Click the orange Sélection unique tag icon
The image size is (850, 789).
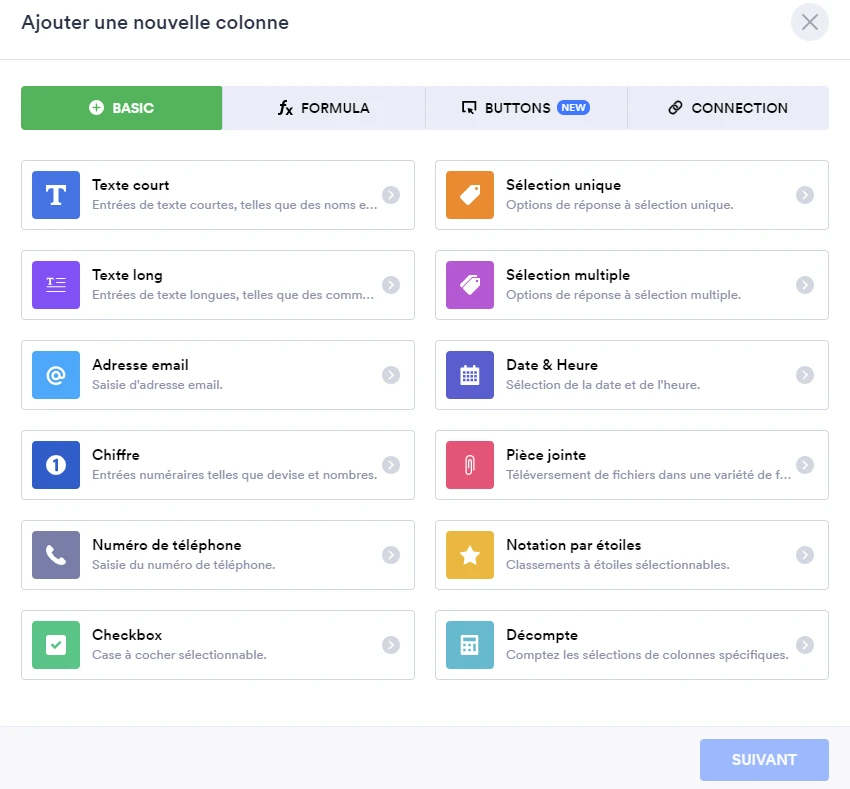(x=470, y=195)
